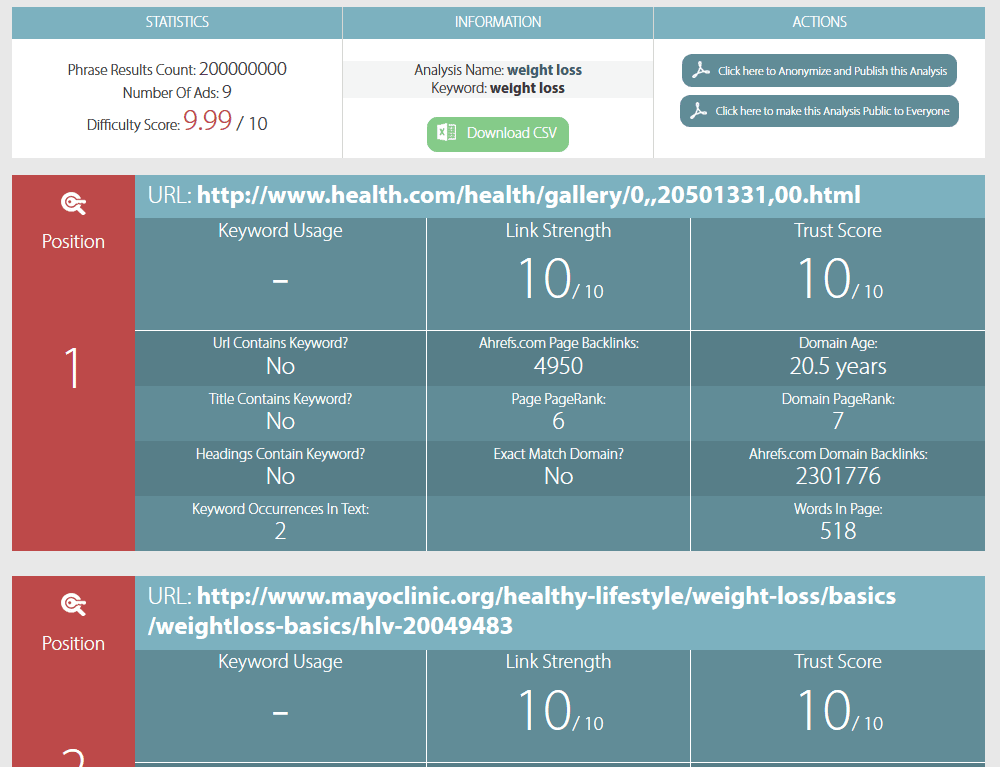1000x767 pixels.
Task: Click the first result's Trust Score 10 panel
Action: click(838, 274)
